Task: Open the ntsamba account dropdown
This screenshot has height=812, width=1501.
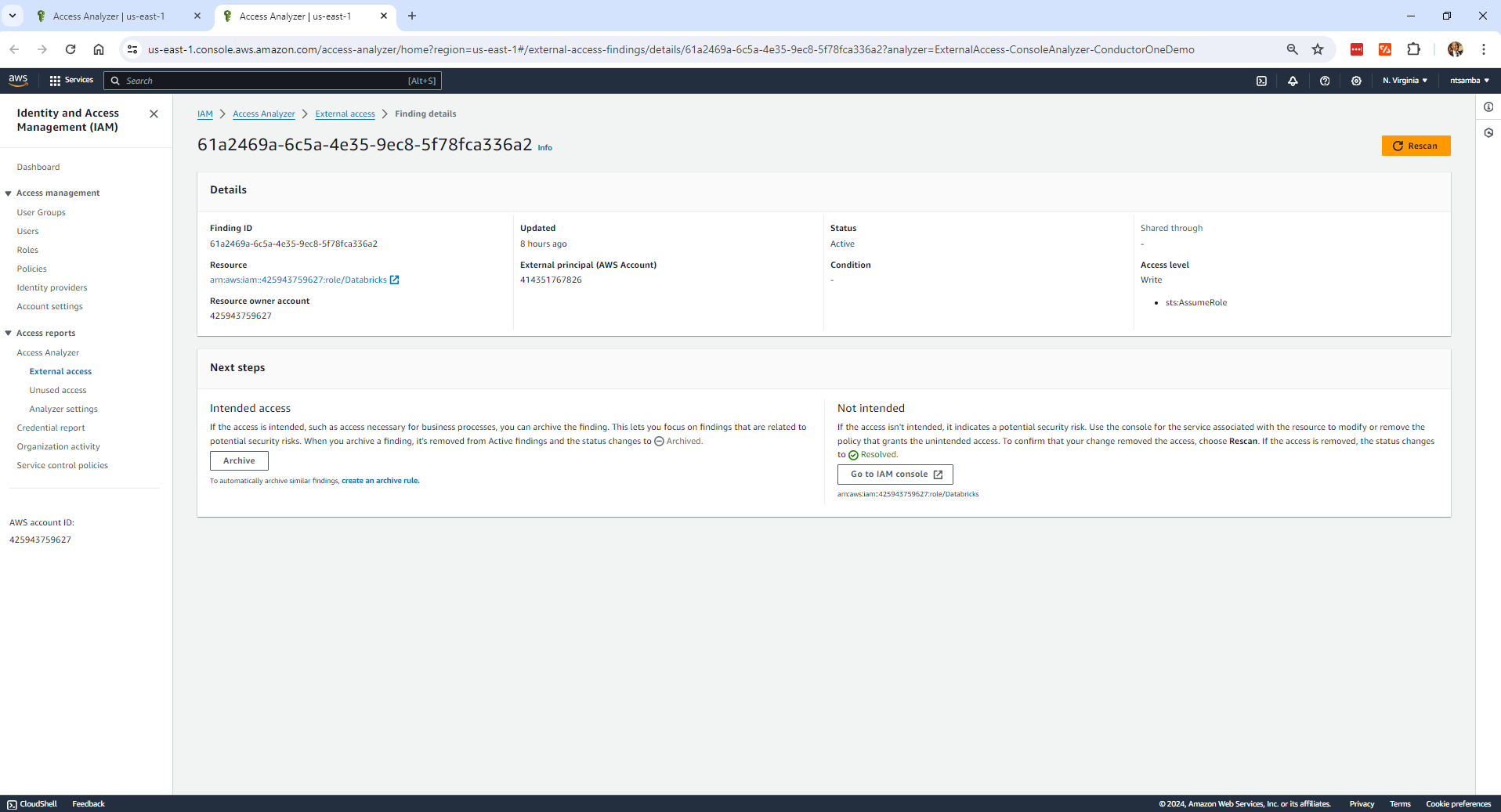Action: [x=1469, y=81]
